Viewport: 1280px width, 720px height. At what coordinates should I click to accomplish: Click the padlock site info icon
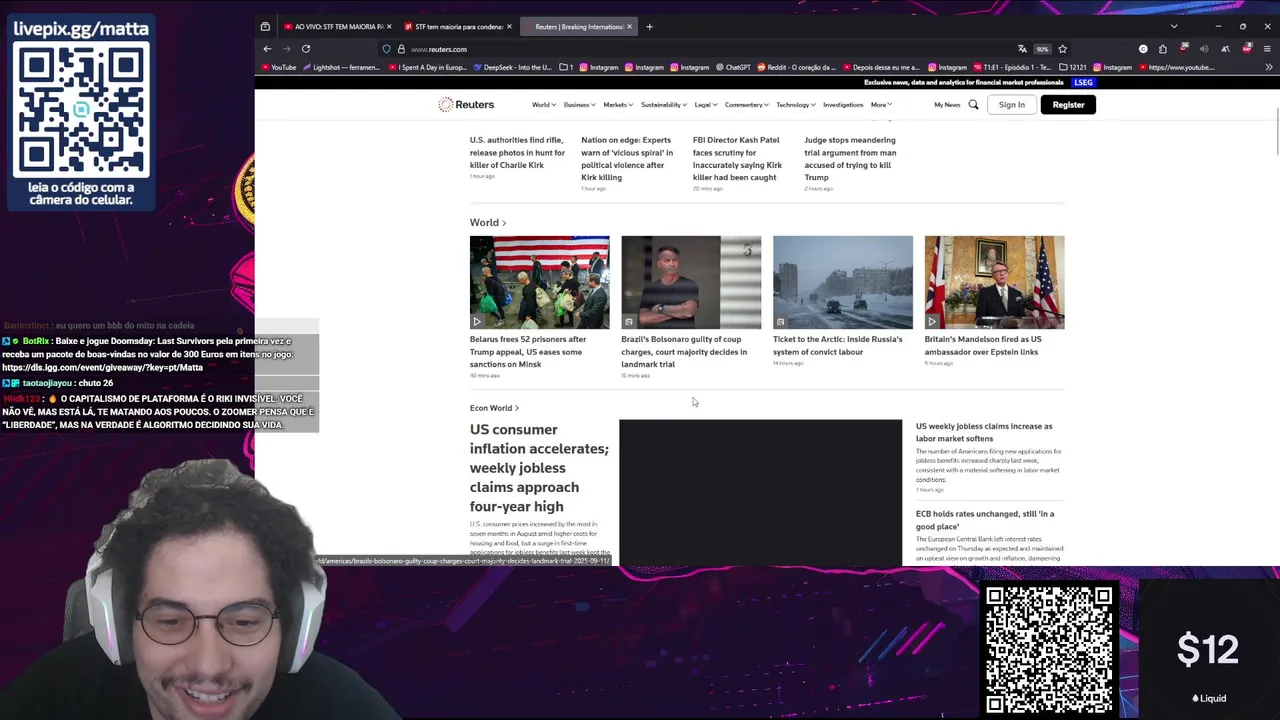(x=401, y=49)
